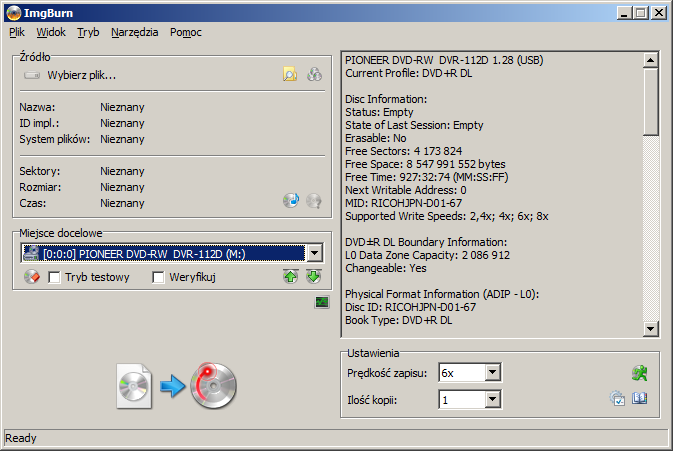Click the recent files disc icon
The height and width of the screenshot is (451, 673).
[314, 75]
